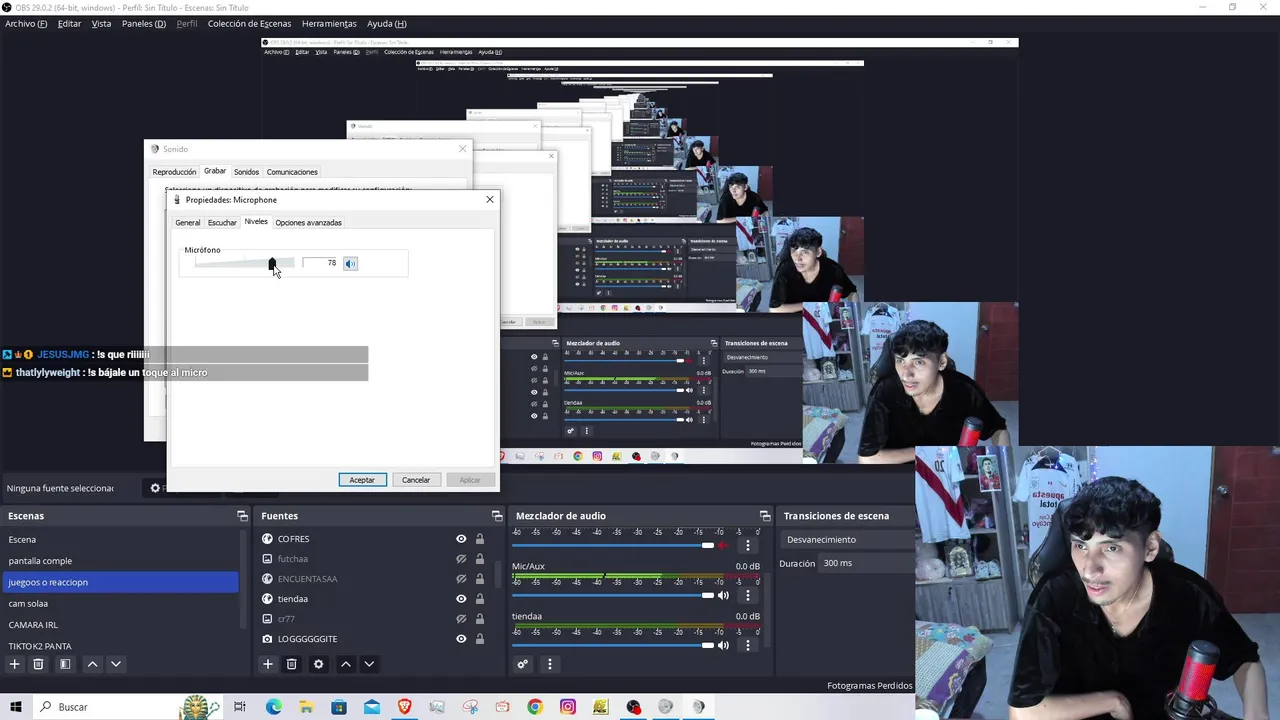Switch to the Opciones avanzadas tab
This screenshot has width=1280, height=720.
coord(308,223)
